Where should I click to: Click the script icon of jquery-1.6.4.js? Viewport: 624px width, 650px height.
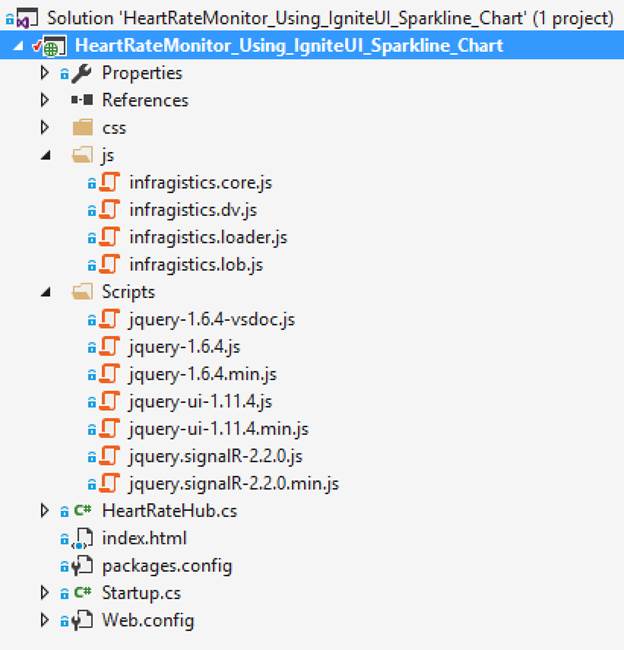coord(109,347)
